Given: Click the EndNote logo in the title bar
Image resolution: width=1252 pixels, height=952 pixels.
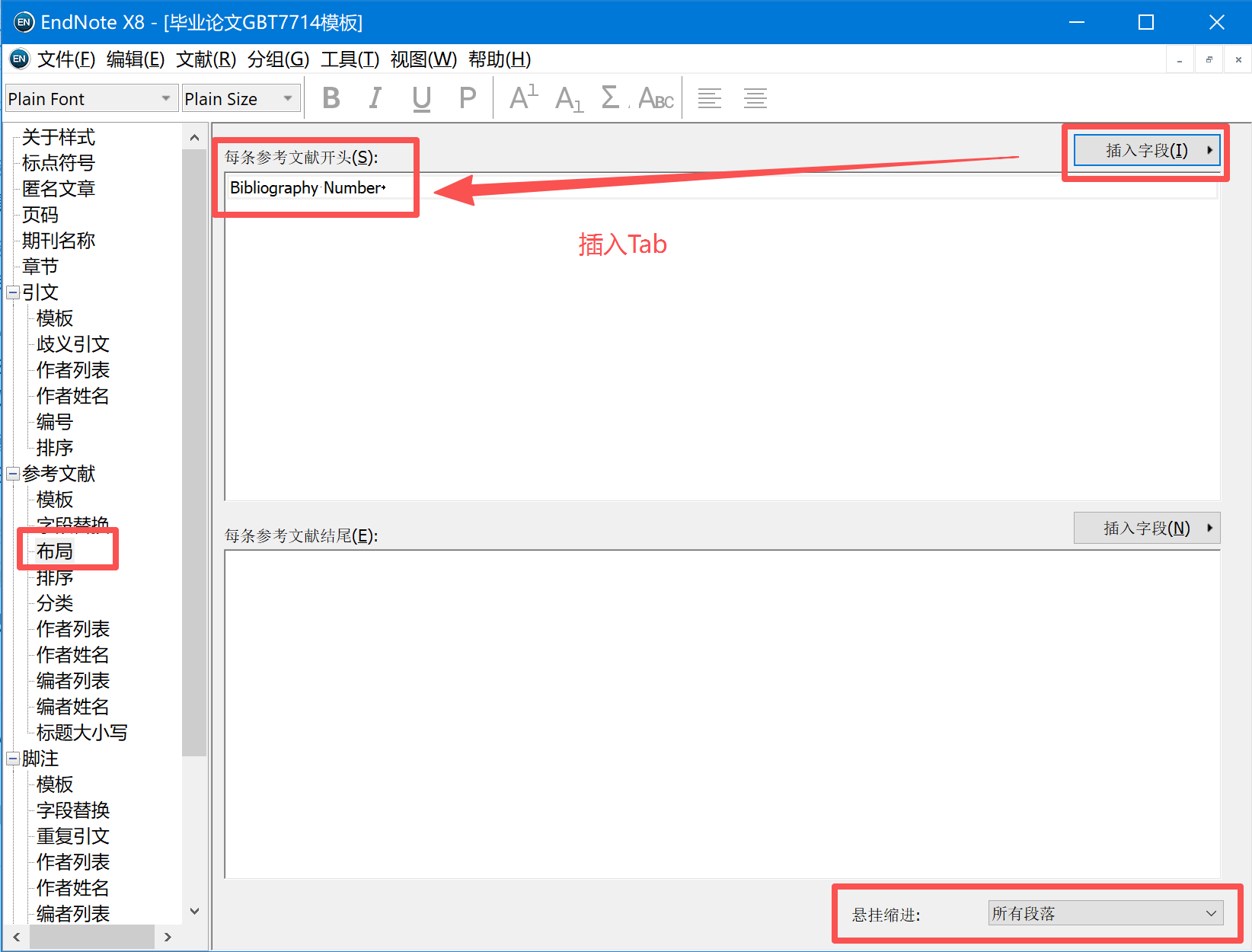Looking at the screenshot, I should tap(24, 22).
